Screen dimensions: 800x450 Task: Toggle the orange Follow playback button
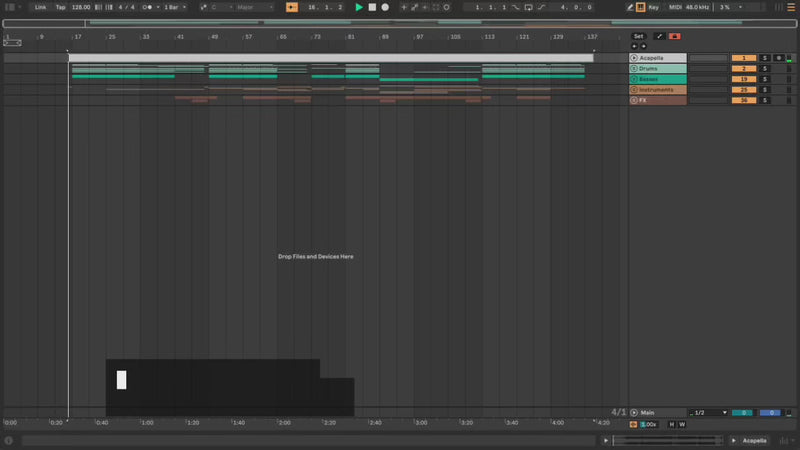292,7
